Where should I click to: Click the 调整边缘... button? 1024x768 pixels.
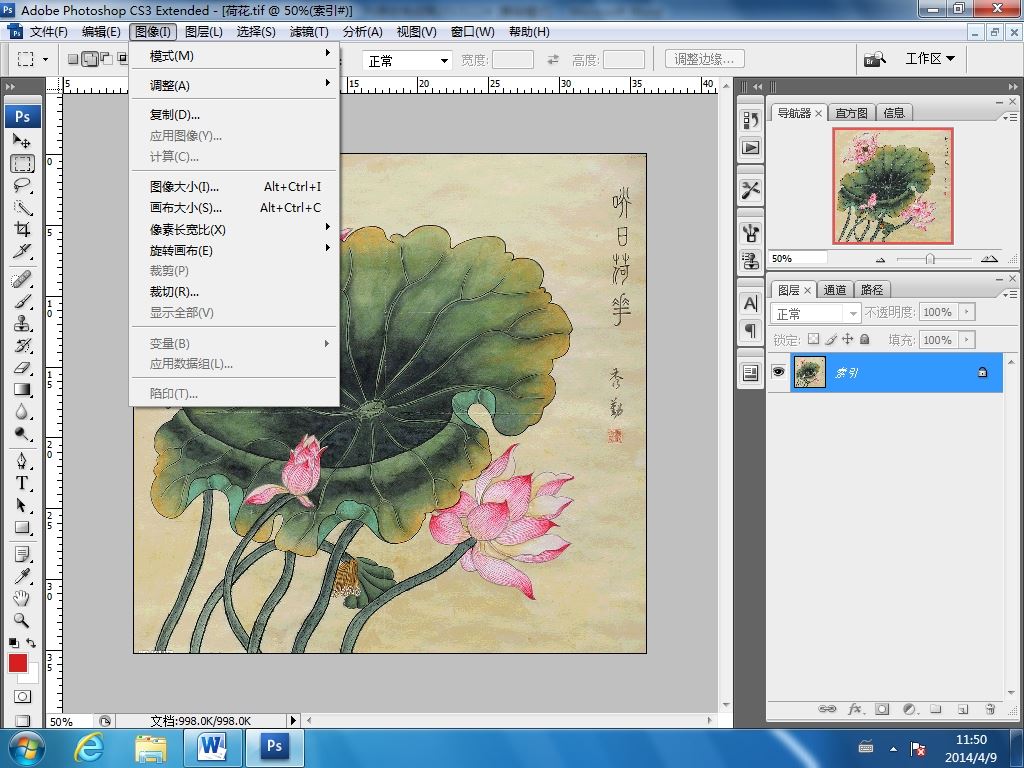704,59
